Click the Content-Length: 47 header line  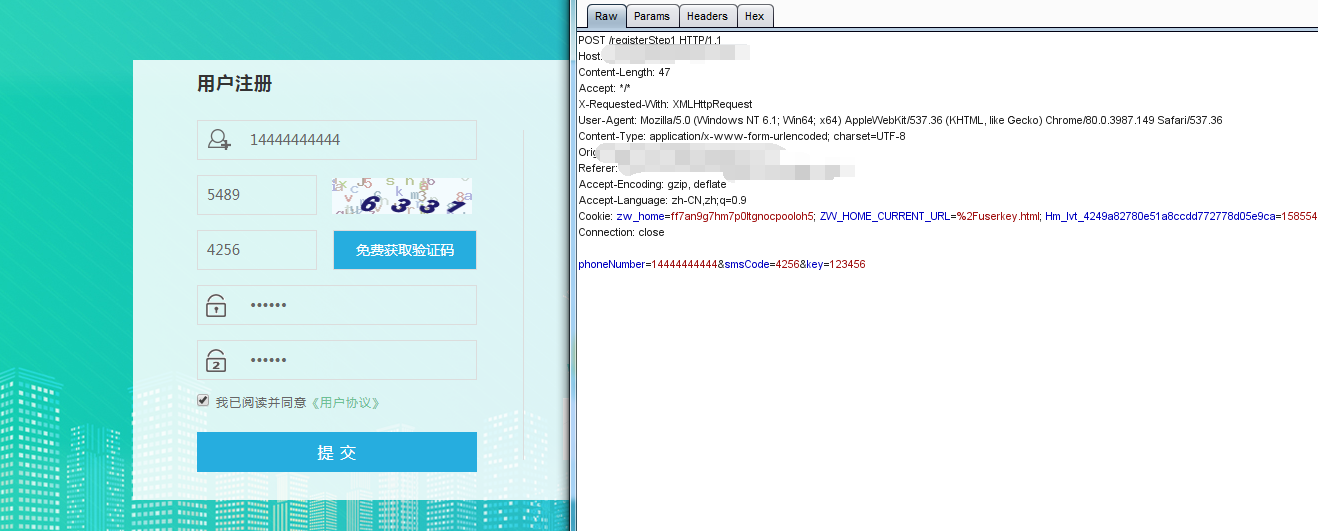click(x=624, y=72)
